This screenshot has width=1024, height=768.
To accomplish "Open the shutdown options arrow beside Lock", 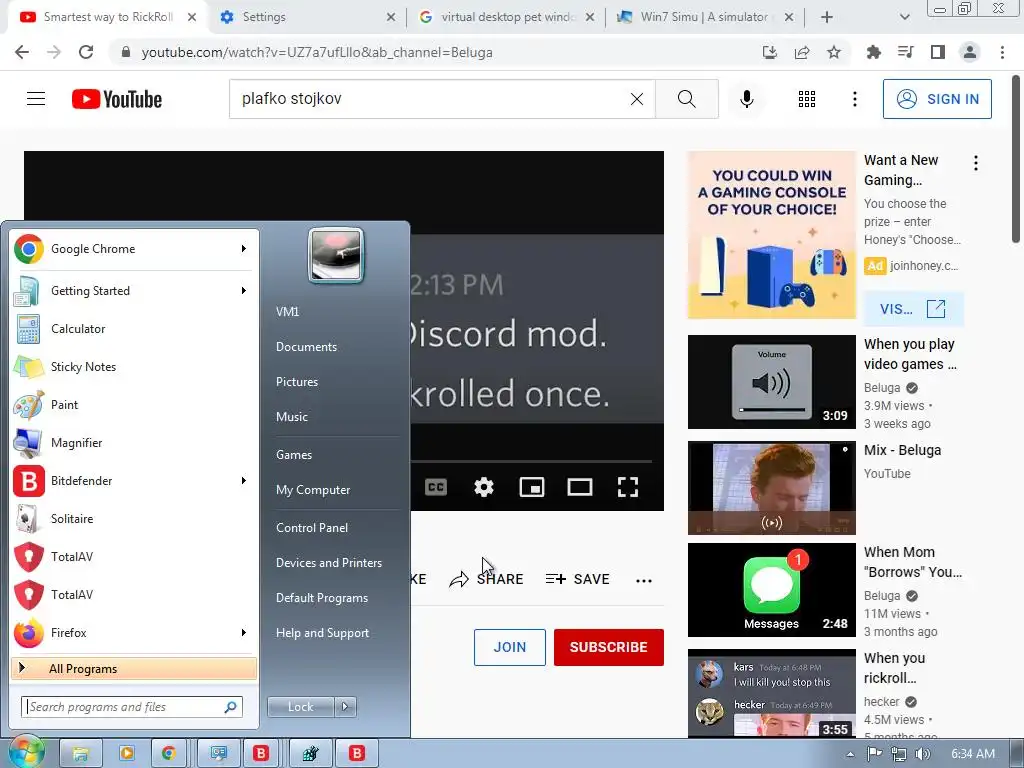I will [345, 707].
